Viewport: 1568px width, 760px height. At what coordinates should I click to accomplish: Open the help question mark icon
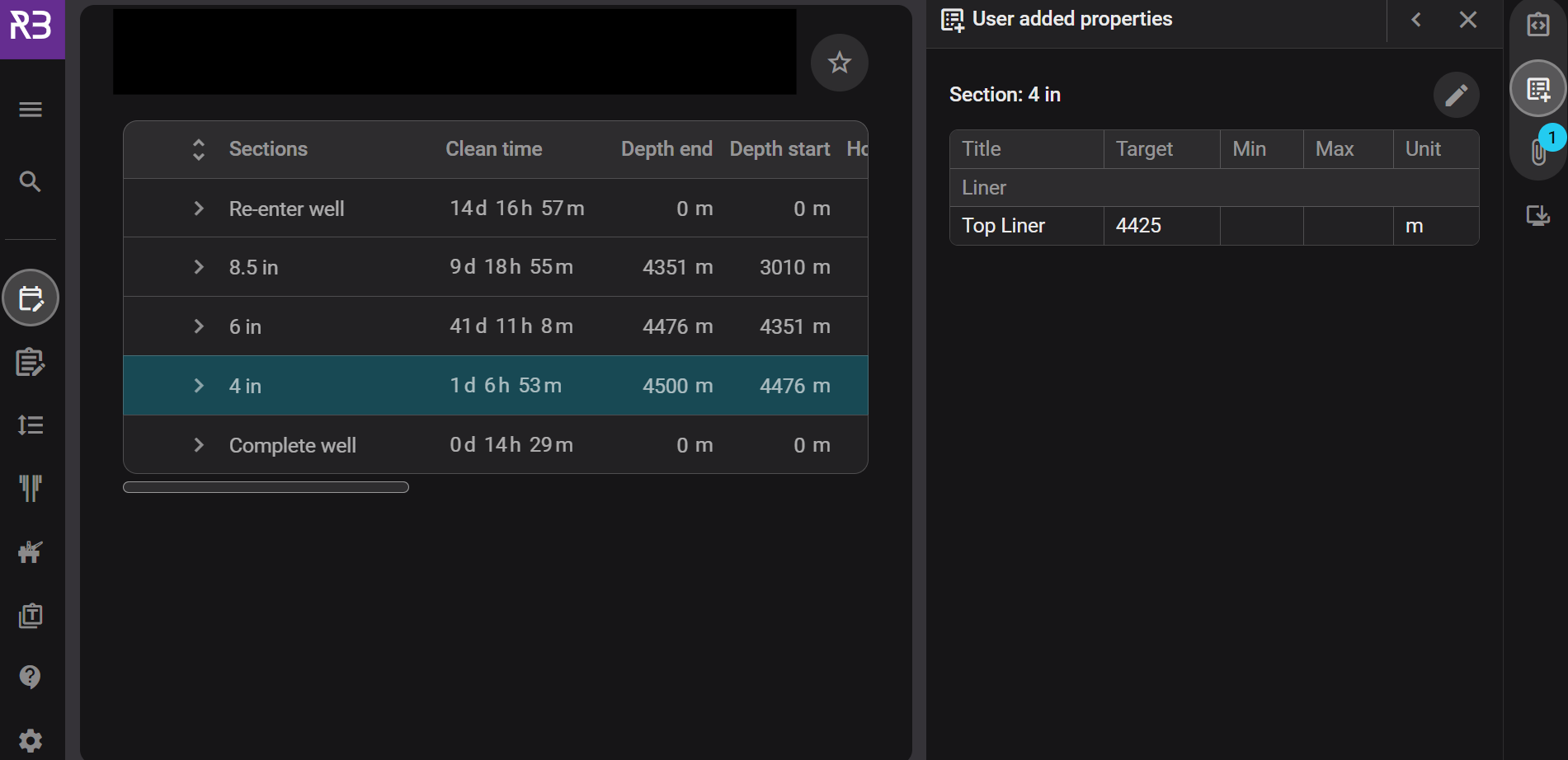click(31, 677)
